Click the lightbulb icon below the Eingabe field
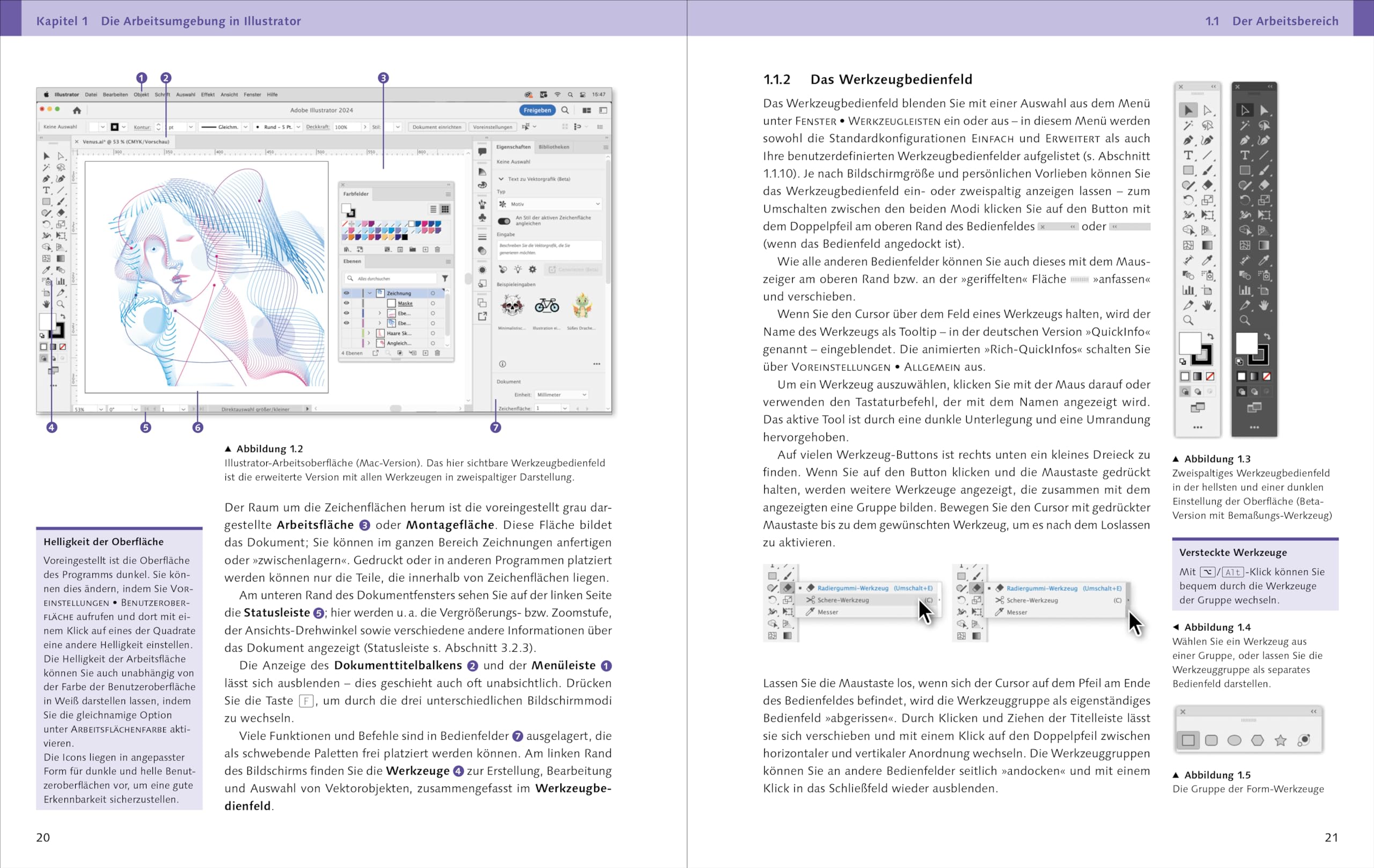This screenshot has height=868, width=1374. [x=517, y=269]
